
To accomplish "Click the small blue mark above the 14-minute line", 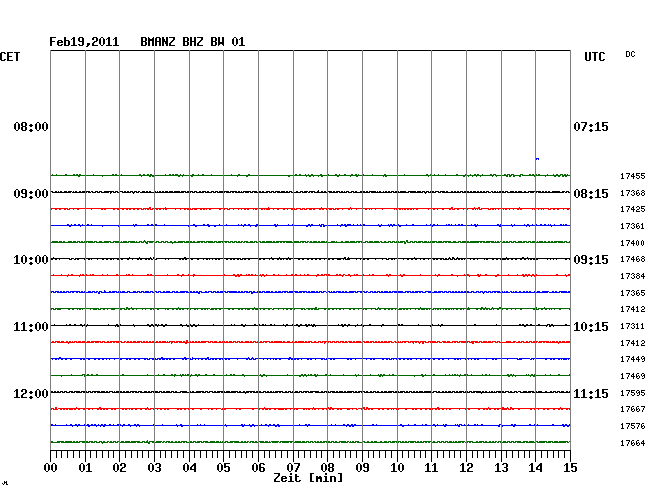I will (x=537, y=159).
